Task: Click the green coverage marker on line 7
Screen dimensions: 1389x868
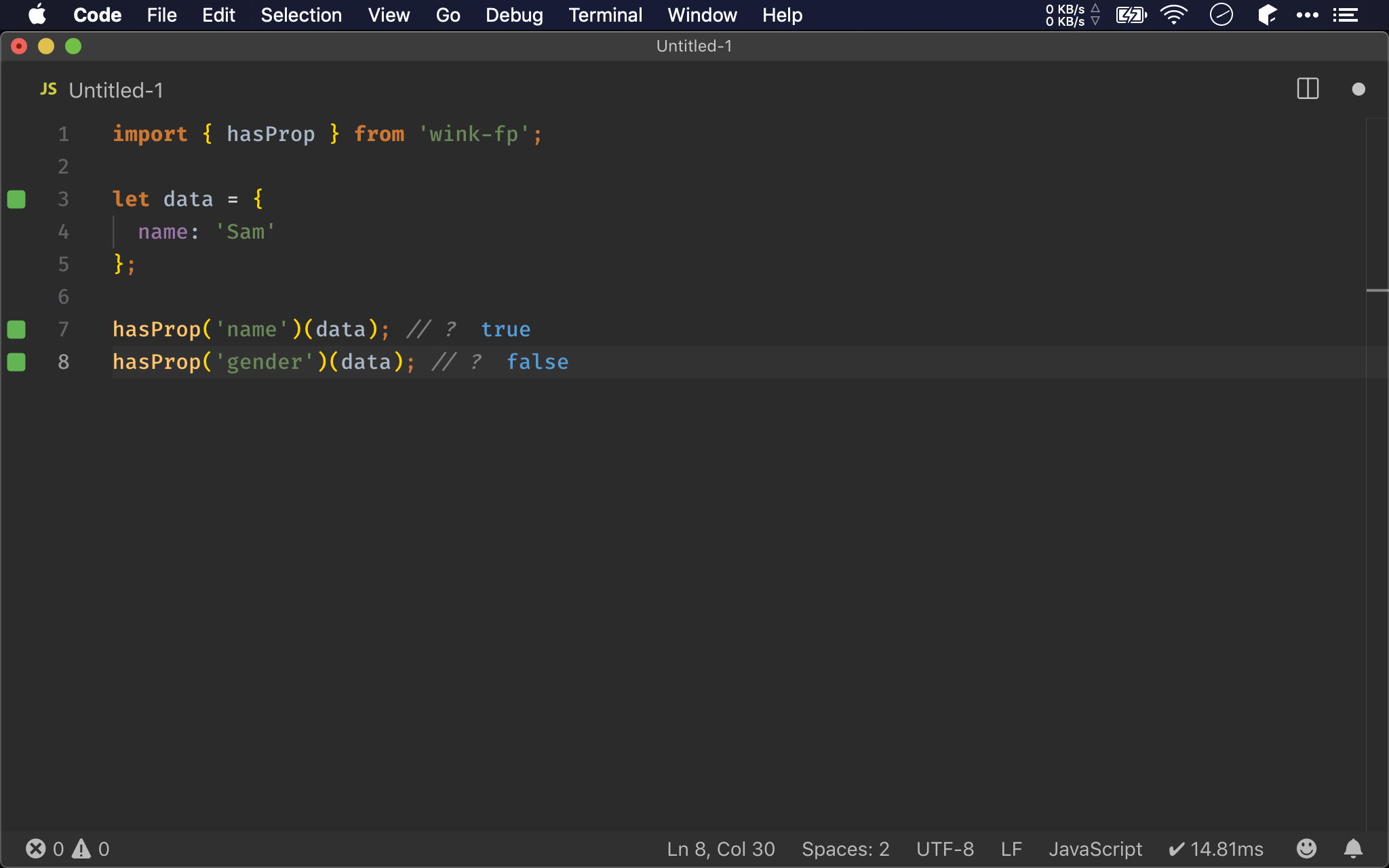Action: (16, 330)
